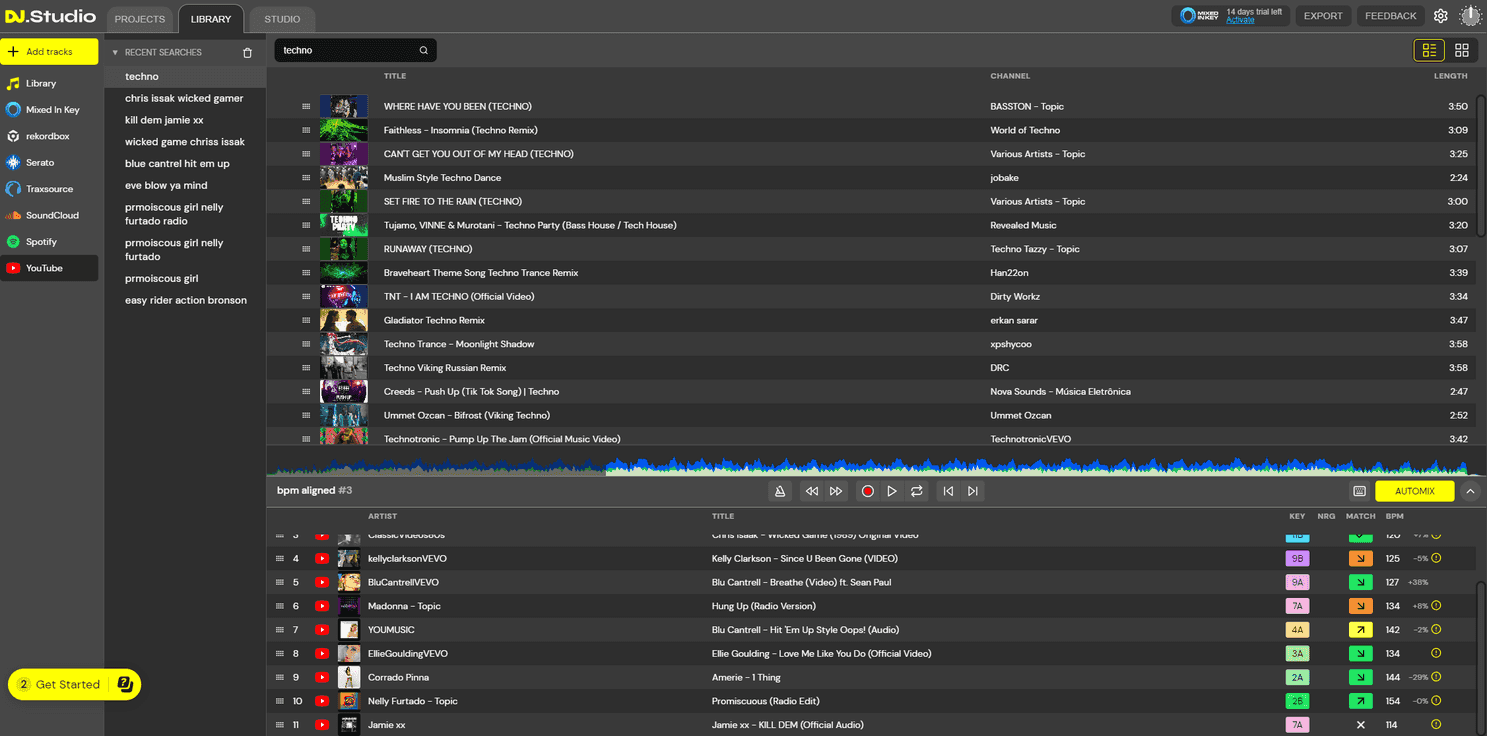The height and width of the screenshot is (736, 1487).
Task: Open the keyboard shortcuts icon near AUTOMIX
Action: click(x=1360, y=491)
